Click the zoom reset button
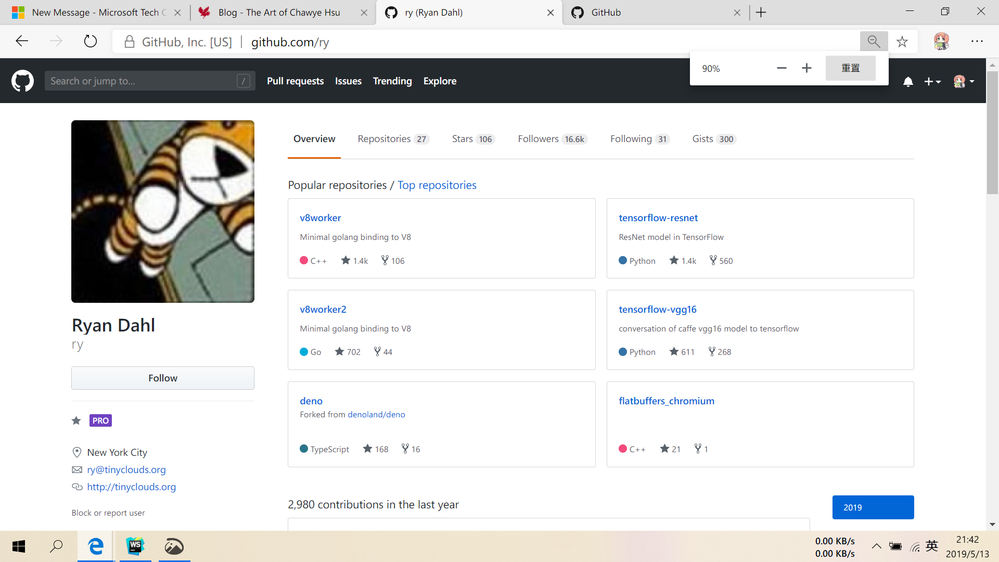This screenshot has height=562, width=999. (x=851, y=68)
